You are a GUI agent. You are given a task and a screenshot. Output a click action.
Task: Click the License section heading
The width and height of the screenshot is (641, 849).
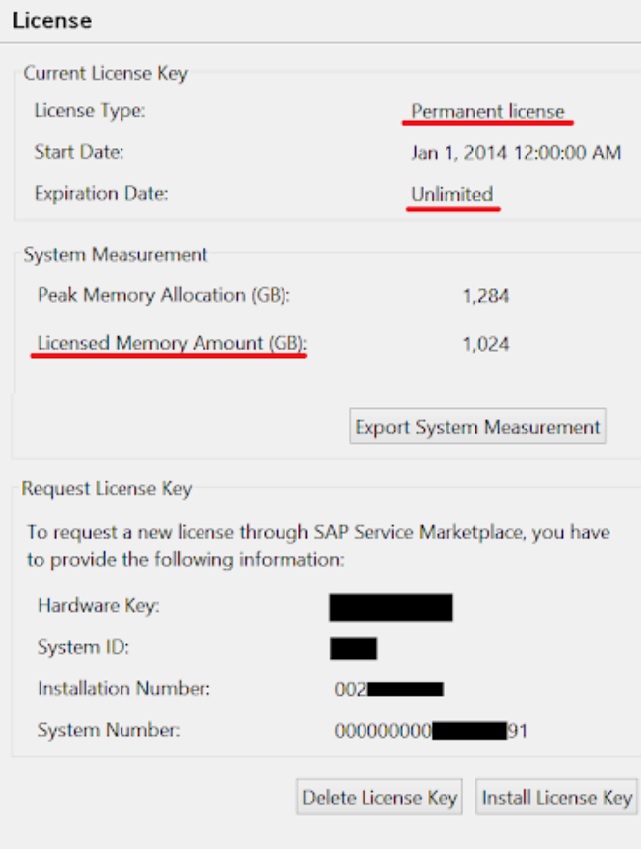pos(52,20)
